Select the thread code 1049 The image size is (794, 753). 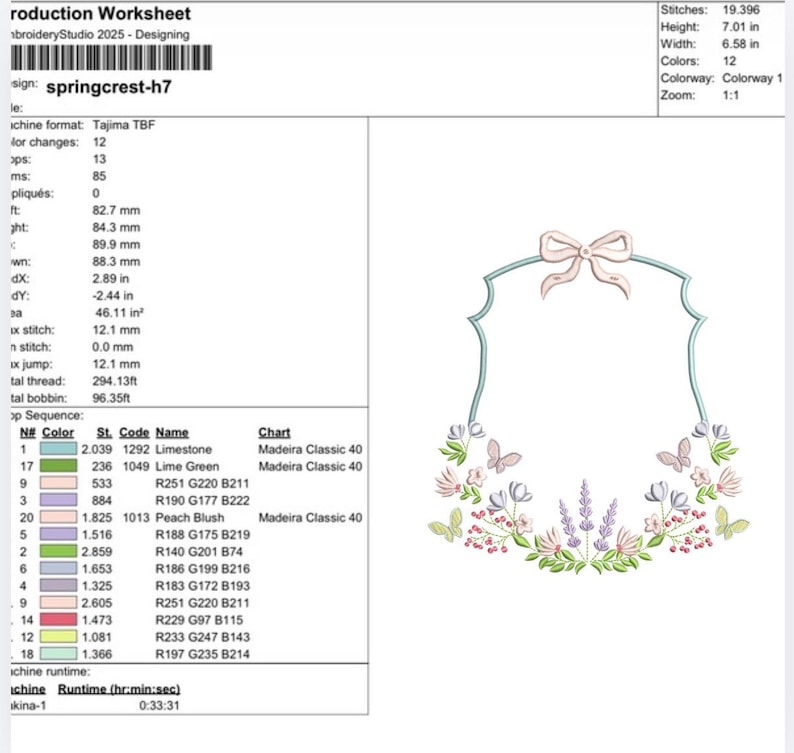[x=136, y=466]
